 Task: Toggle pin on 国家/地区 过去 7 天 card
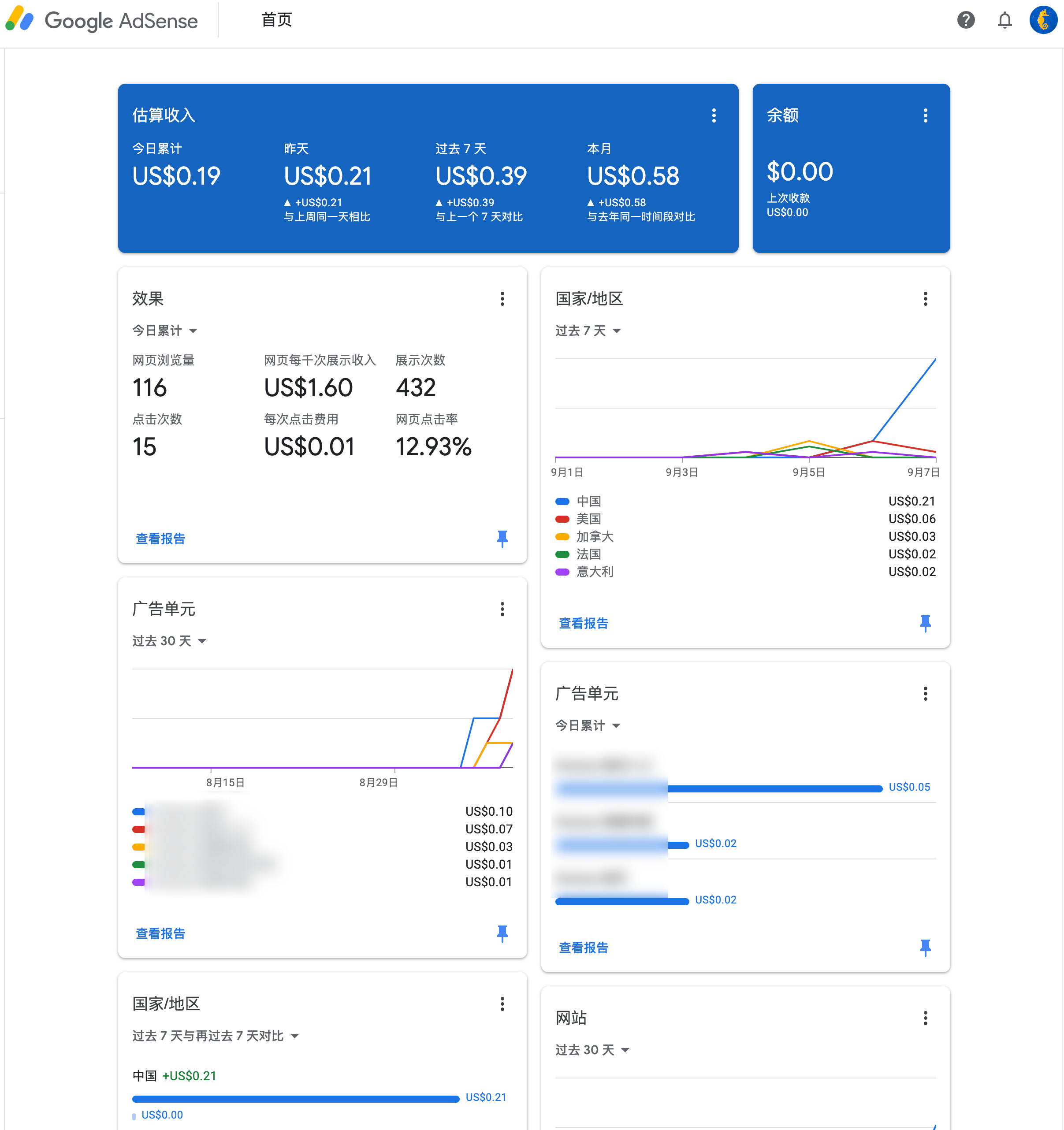pos(925,623)
